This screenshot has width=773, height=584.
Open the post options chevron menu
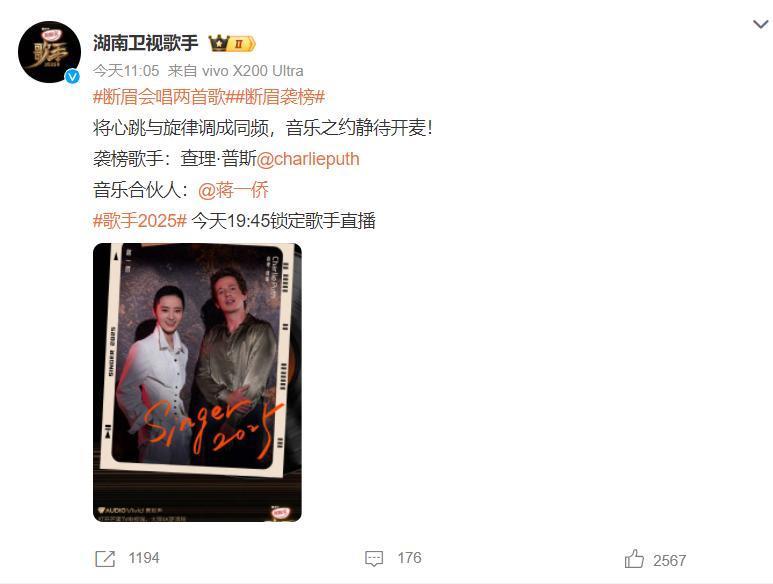coord(761,24)
